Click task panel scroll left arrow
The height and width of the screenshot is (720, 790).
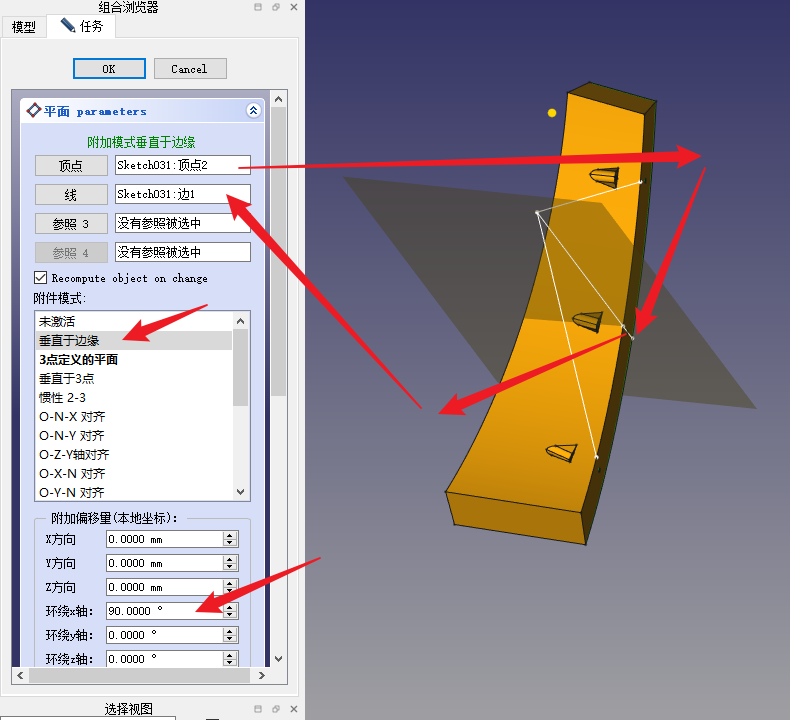tap(20, 676)
